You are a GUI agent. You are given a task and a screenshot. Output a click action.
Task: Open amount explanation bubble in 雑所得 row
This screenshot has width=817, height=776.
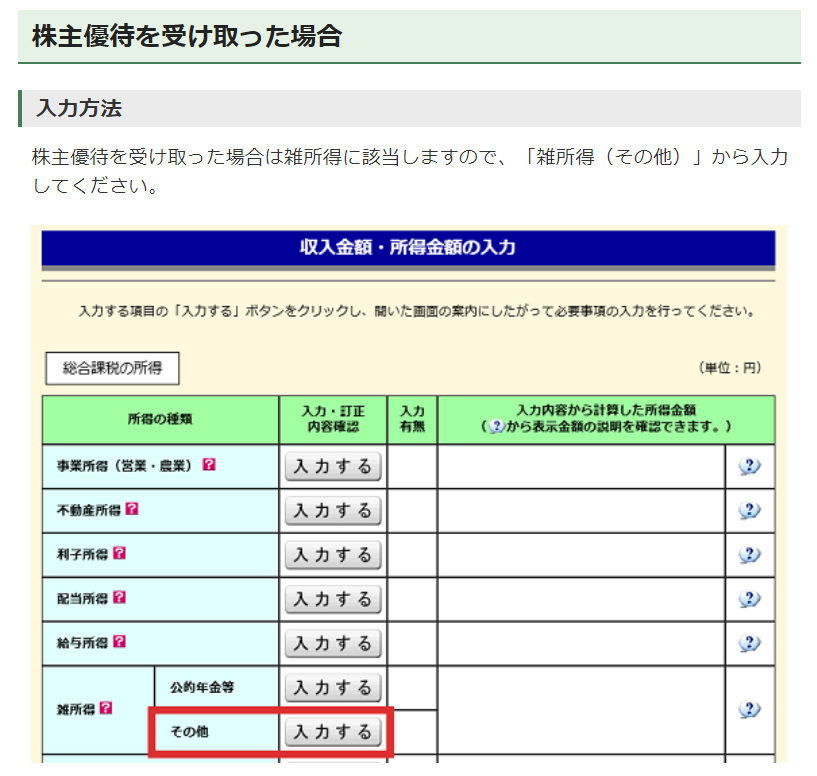[749, 709]
